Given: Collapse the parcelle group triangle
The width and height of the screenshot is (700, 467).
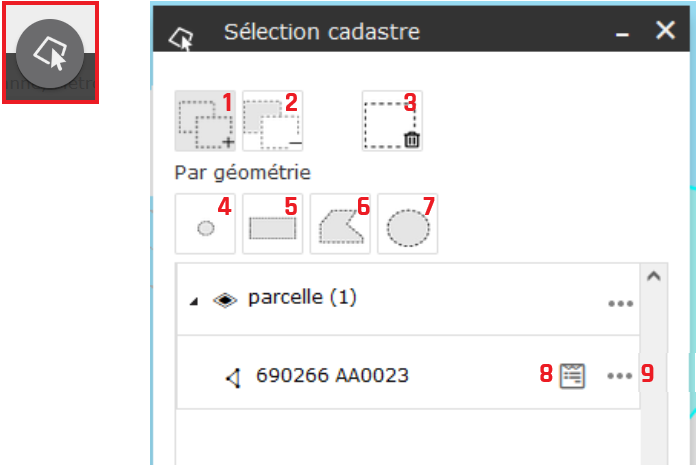Looking at the screenshot, I should pyautogui.click(x=194, y=302).
